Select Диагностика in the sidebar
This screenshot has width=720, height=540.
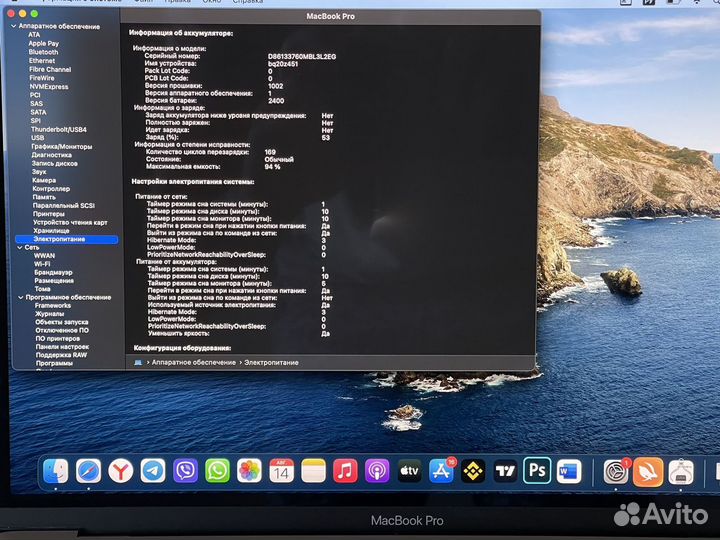coord(51,155)
